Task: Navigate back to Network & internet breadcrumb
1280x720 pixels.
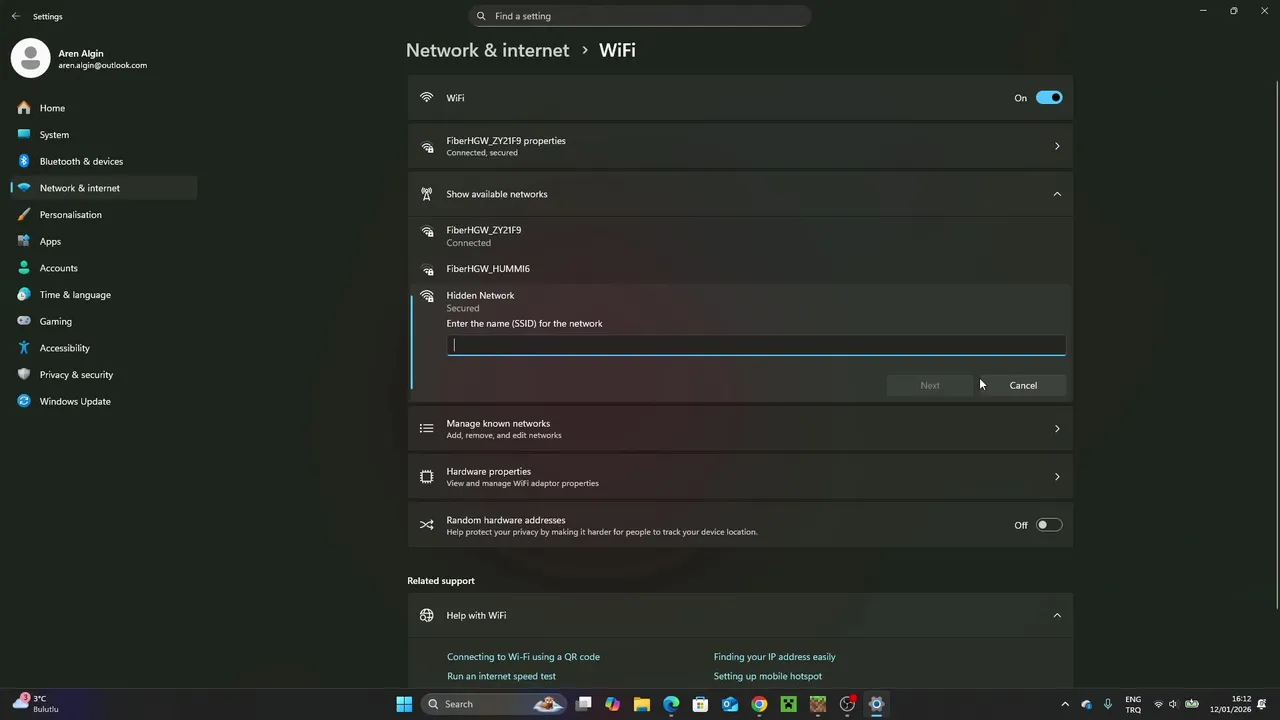Action: pyautogui.click(x=487, y=50)
